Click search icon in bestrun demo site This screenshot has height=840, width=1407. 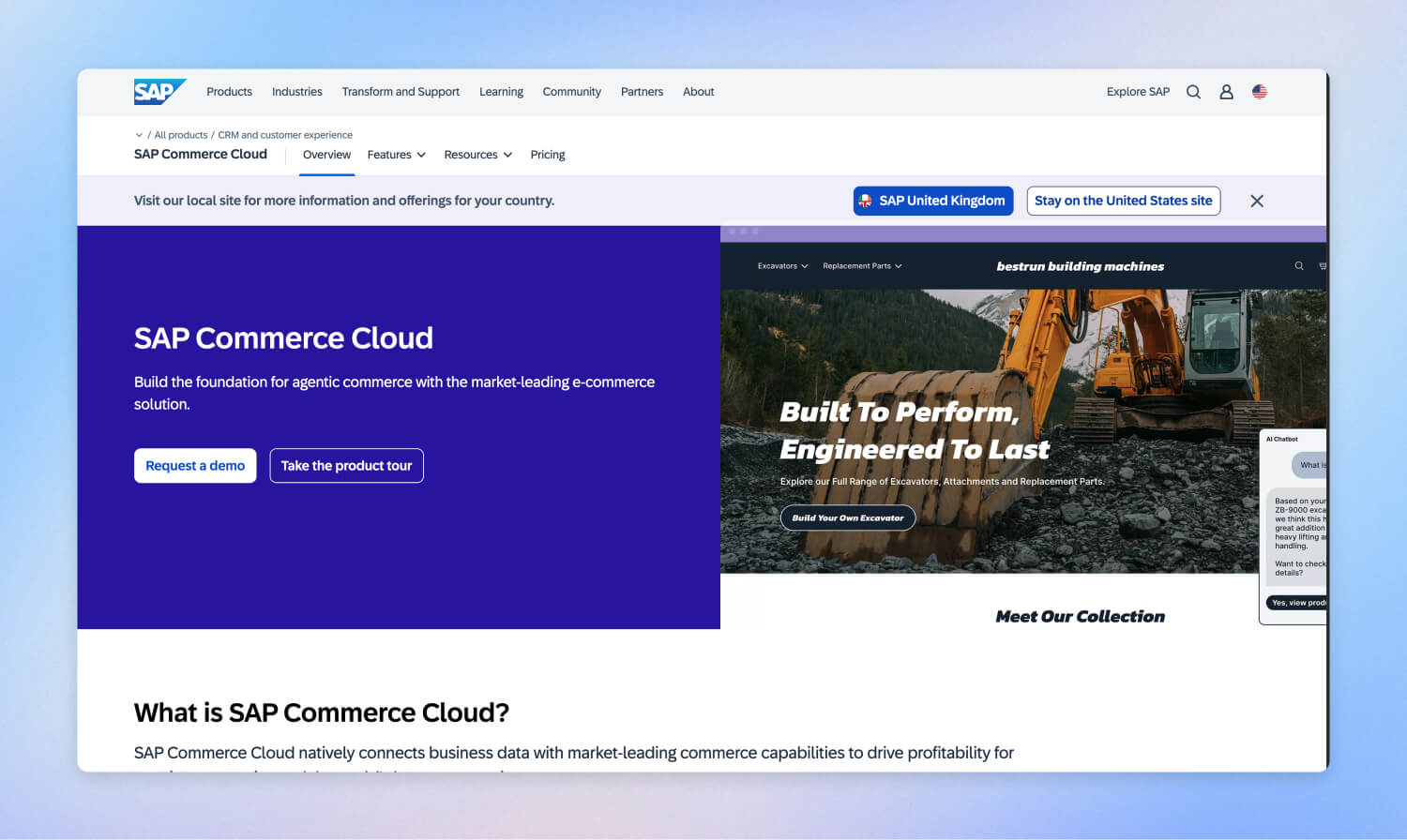(1299, 266)
